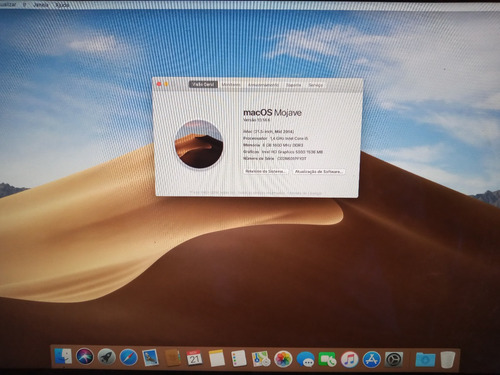The width and height of the screenshot is (500, 375).
Task: Click the Memória 8 GB 1600 MHz DDR3 line
Action: click(x=273, y=145)
